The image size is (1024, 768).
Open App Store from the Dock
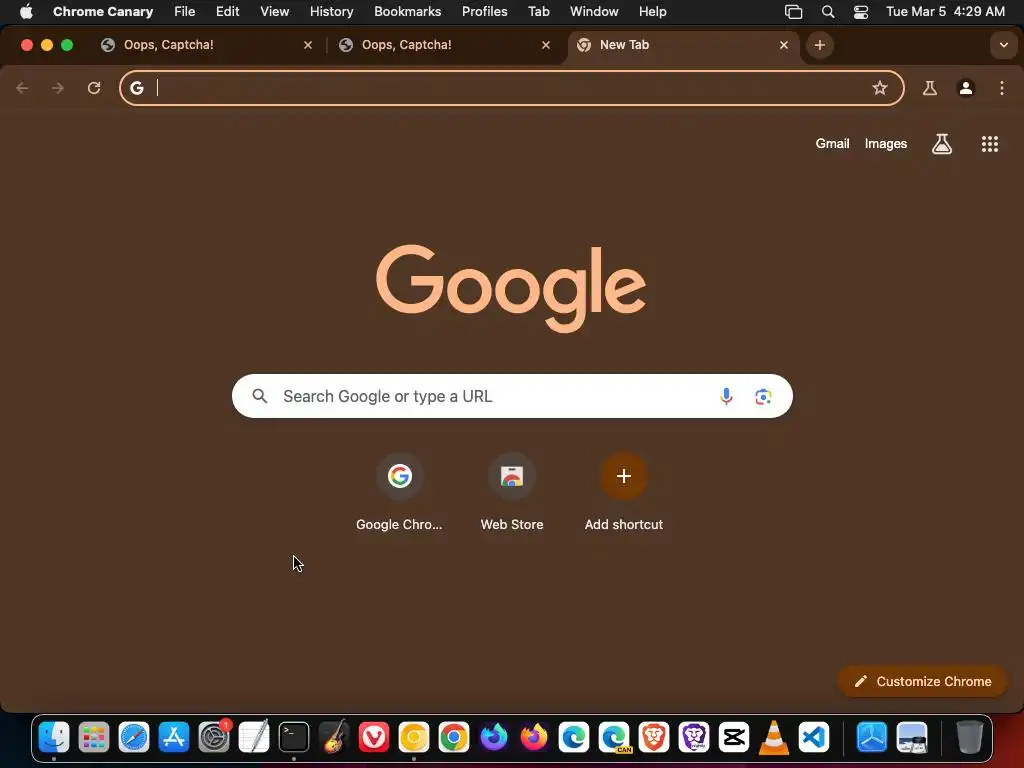coord(174,737)
